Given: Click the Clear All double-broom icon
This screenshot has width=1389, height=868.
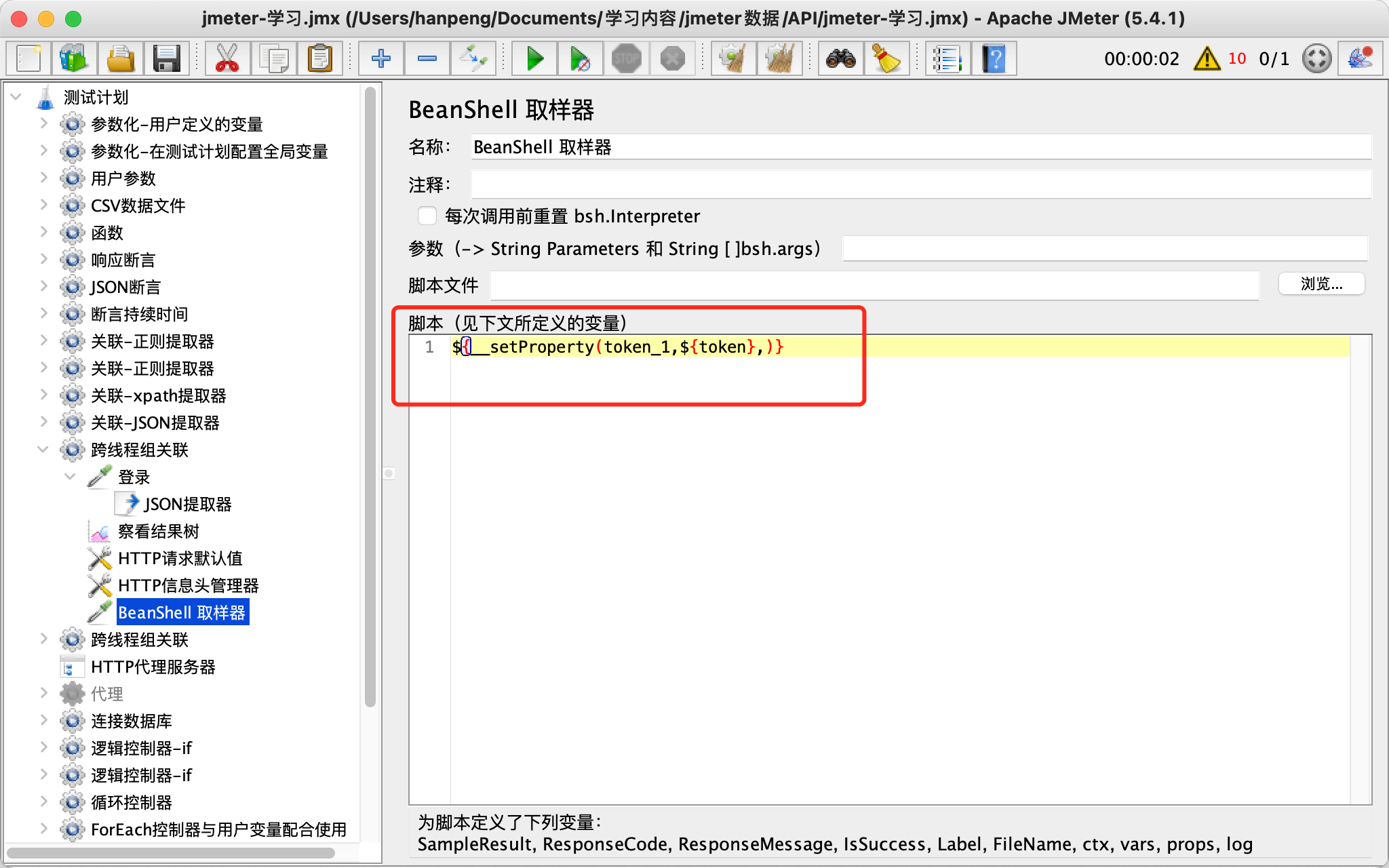Looking at the screenshot, I should coord(780,58).
